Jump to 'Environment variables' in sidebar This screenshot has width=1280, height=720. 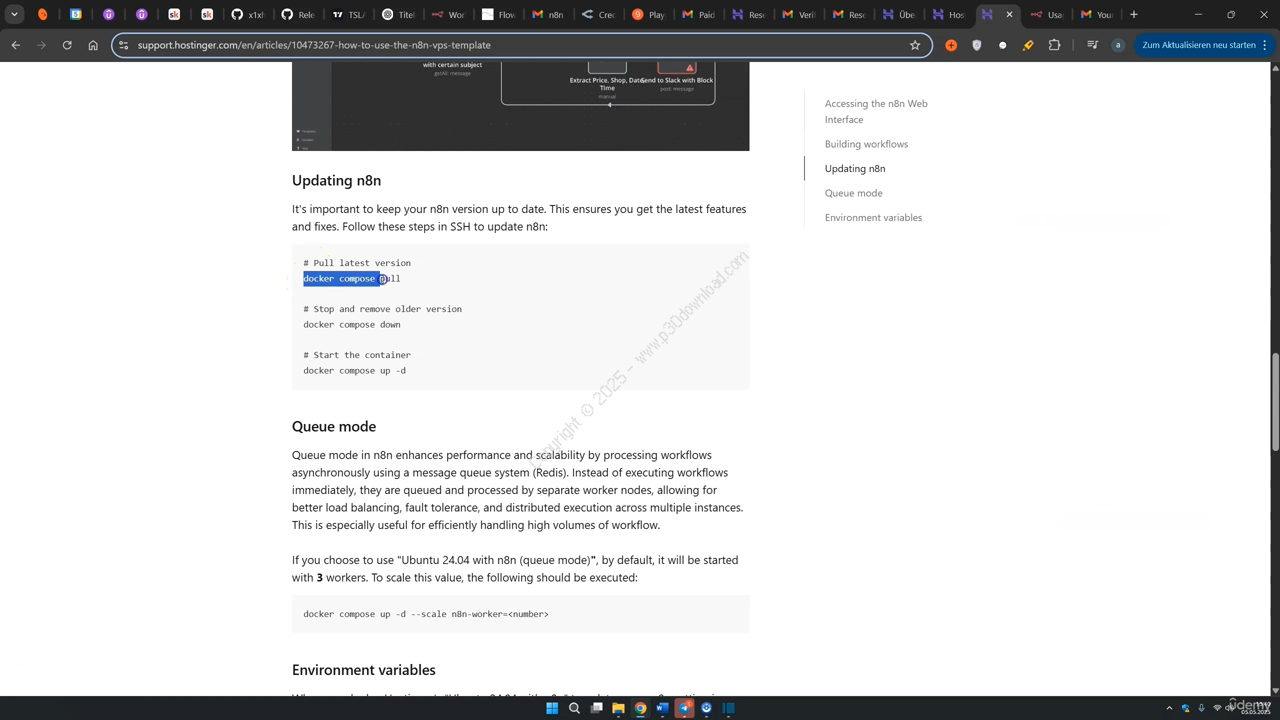point(873,217)
